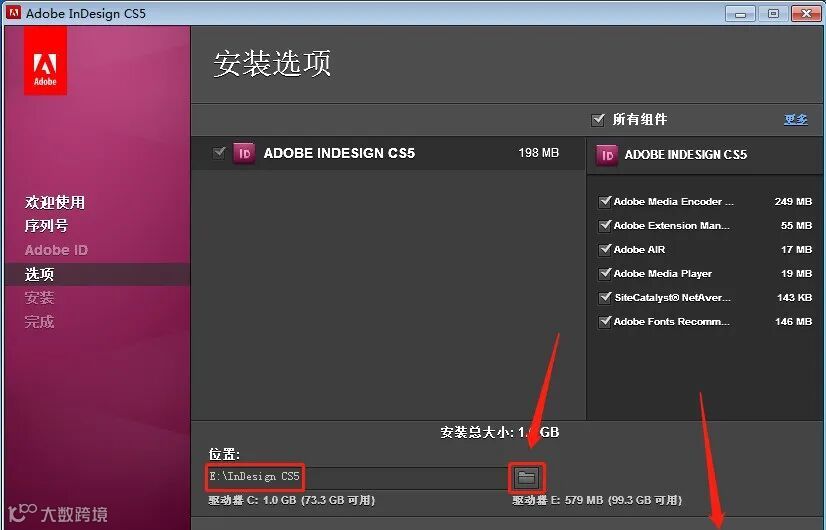The width and height of the screenshot is (826, 530).
Task: Uncheck Adobe Media Encoder component
Action: [604, 201]
